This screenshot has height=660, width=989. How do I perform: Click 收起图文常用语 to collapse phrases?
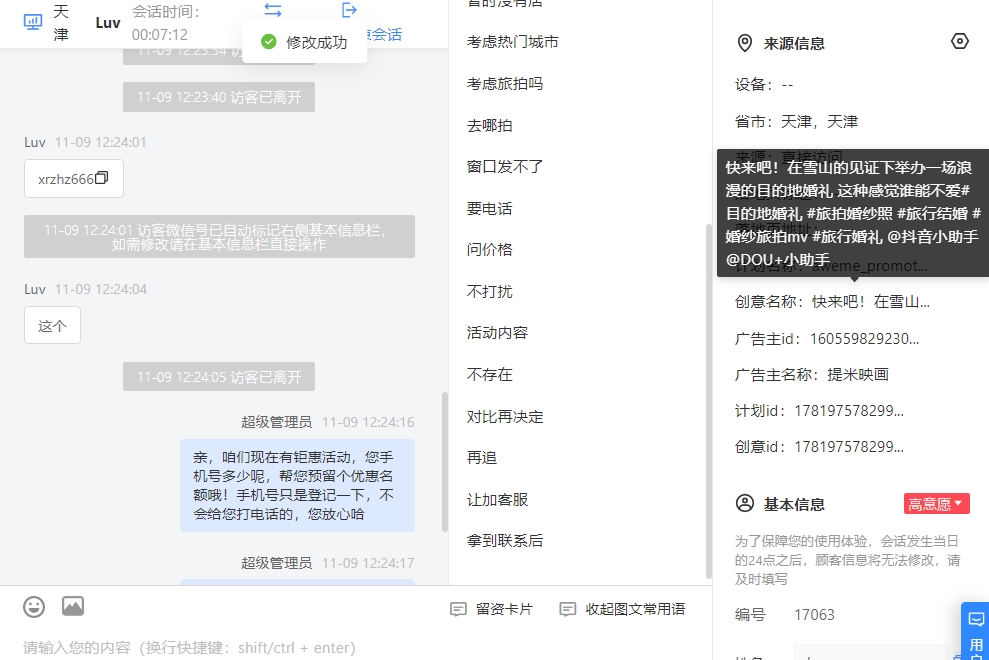click(623, 609)
